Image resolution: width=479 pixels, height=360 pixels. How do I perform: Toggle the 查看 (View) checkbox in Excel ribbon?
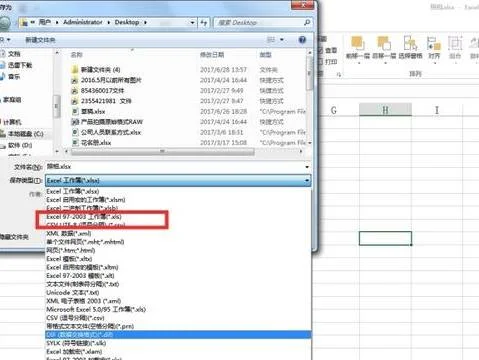pos(320,50)
